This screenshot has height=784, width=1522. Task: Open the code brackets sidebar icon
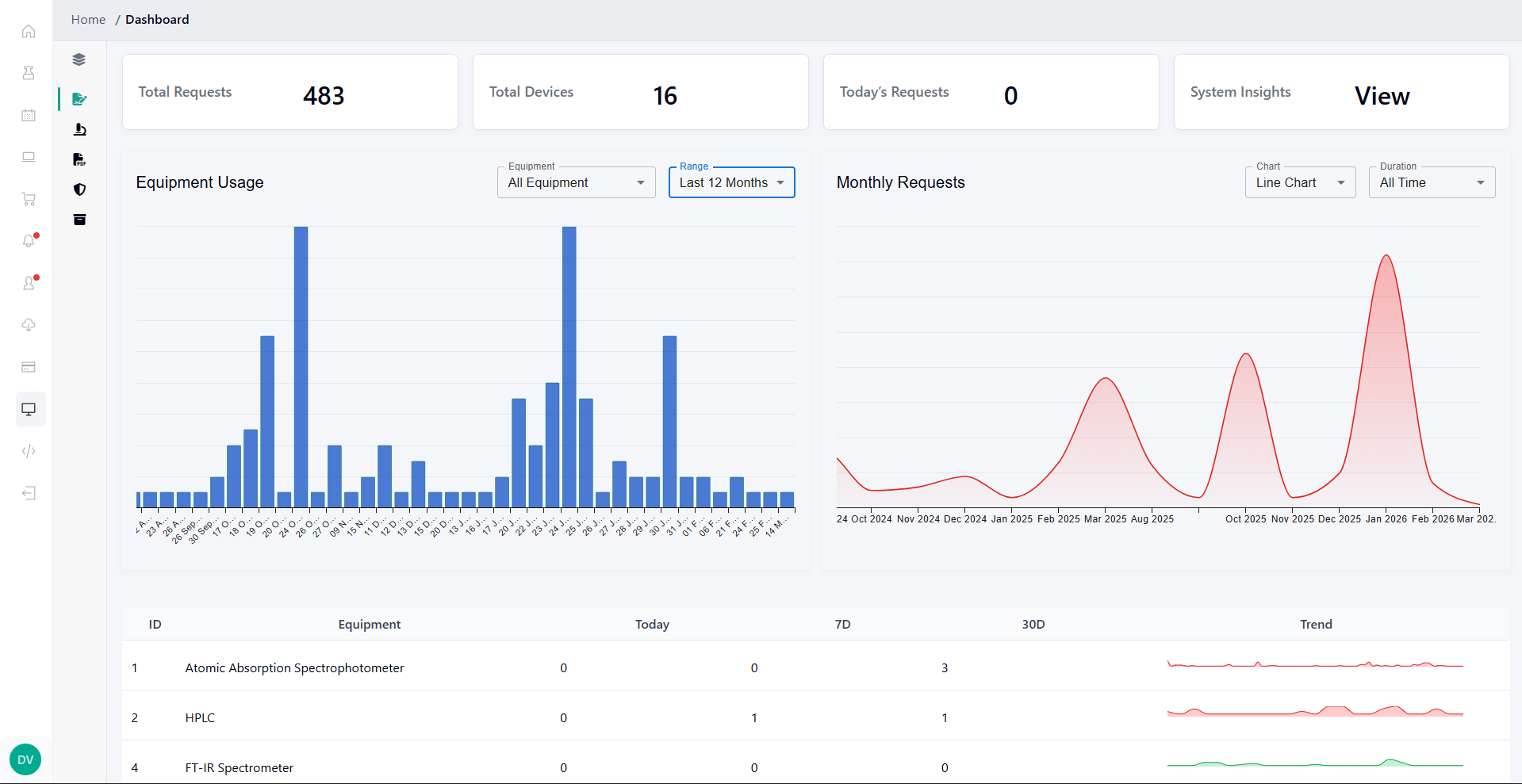(x=29, y=451)
